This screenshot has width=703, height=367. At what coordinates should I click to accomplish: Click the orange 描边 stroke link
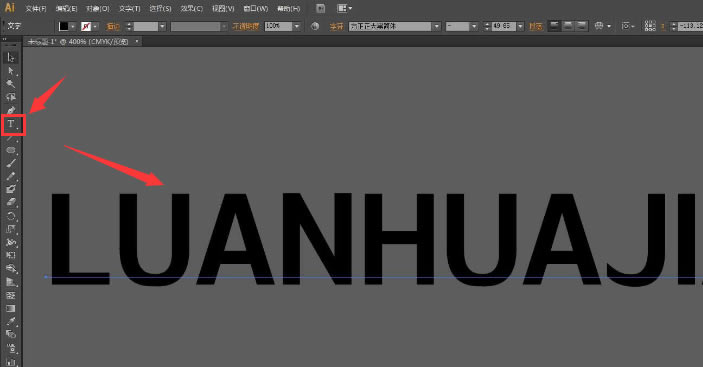click(x=113, y=27)
